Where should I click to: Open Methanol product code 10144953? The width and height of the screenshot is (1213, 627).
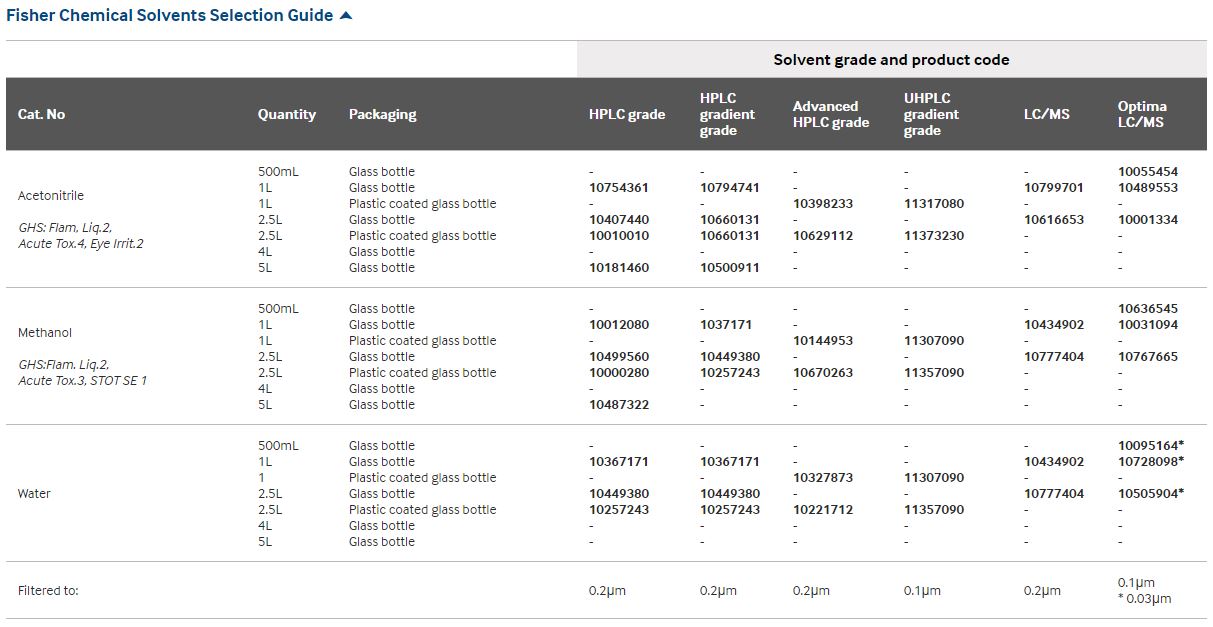point(822,341)
